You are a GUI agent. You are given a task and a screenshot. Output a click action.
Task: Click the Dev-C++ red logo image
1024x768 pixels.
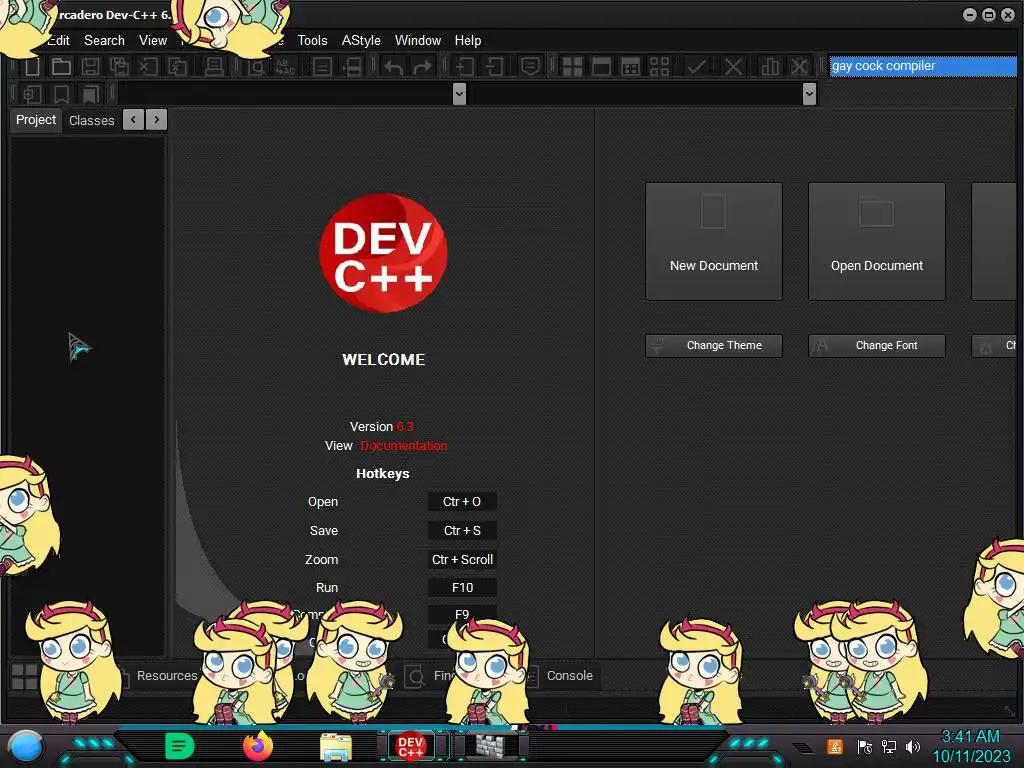(x=383, y=253)
